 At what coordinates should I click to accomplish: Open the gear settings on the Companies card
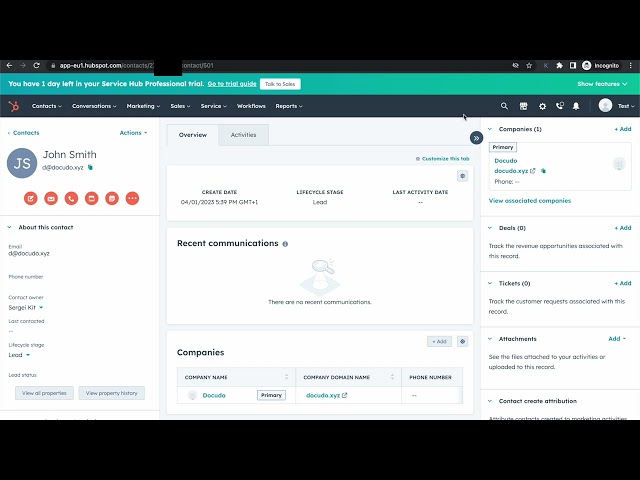[x=462, y=341]
